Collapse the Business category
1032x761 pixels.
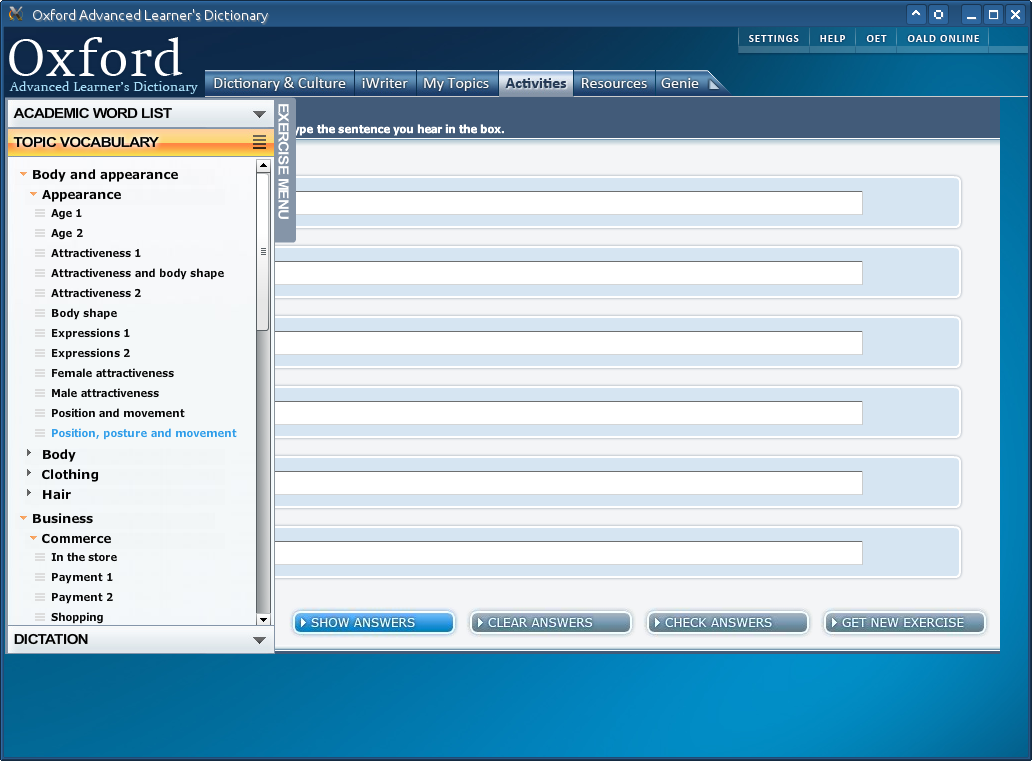[24, 518]
